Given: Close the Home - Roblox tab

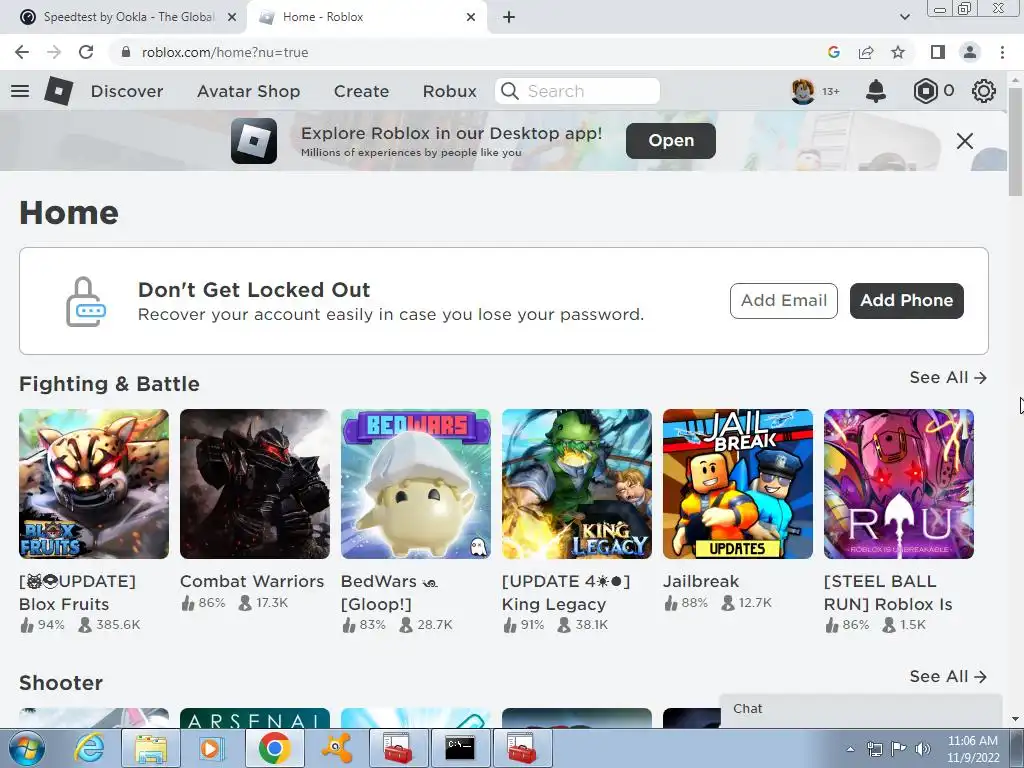Looking at the screenshot, I should pyautogui.click(x=471, y=18).
